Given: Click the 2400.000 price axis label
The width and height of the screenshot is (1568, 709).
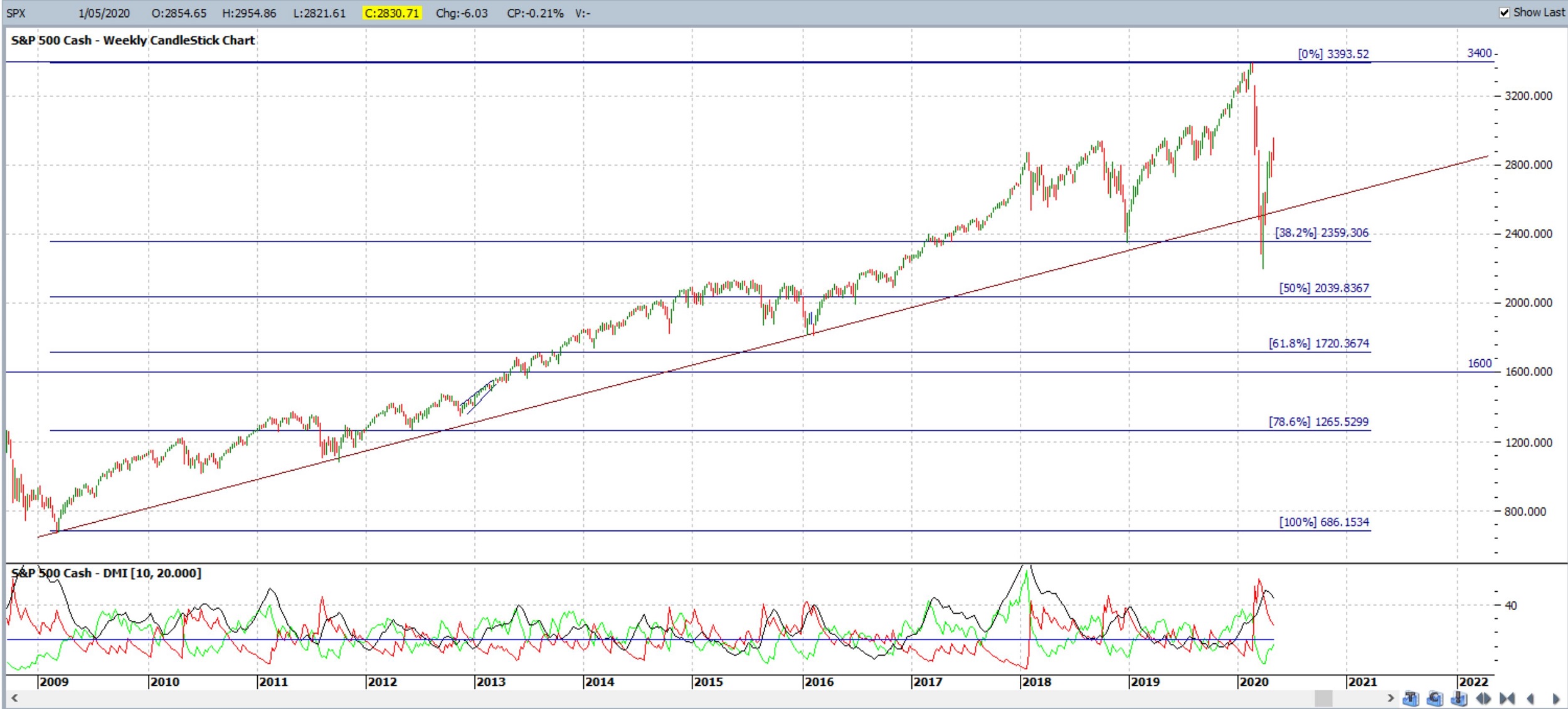Looking at the screenshot, I should 1528,234.
